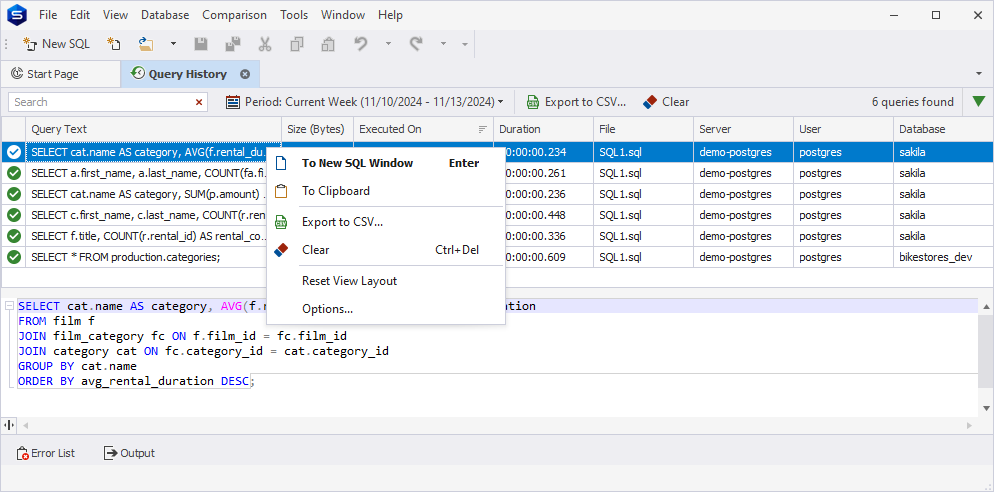Click success icon of production.categories query row
The width and height of the screenshot is (994, 492).
pos(14,257)
